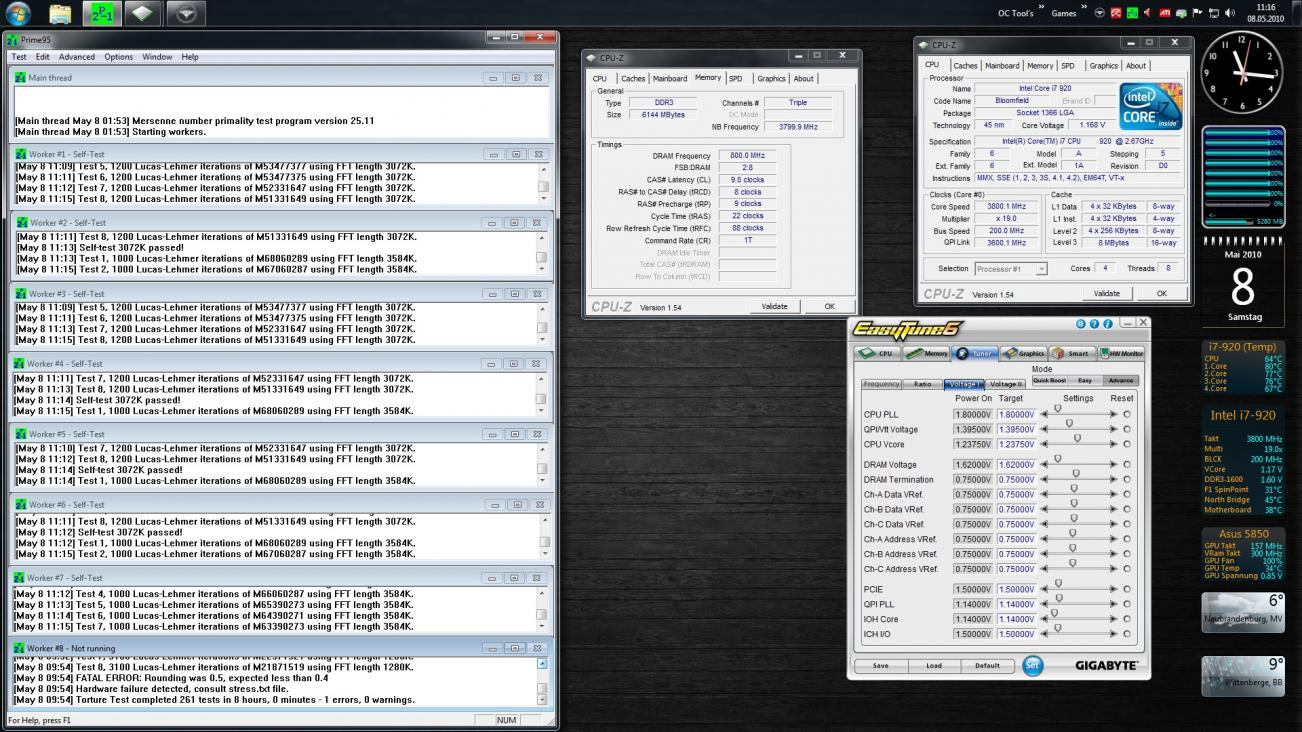Click the Avira antivirus tray icon

(x=1116, y=13)
